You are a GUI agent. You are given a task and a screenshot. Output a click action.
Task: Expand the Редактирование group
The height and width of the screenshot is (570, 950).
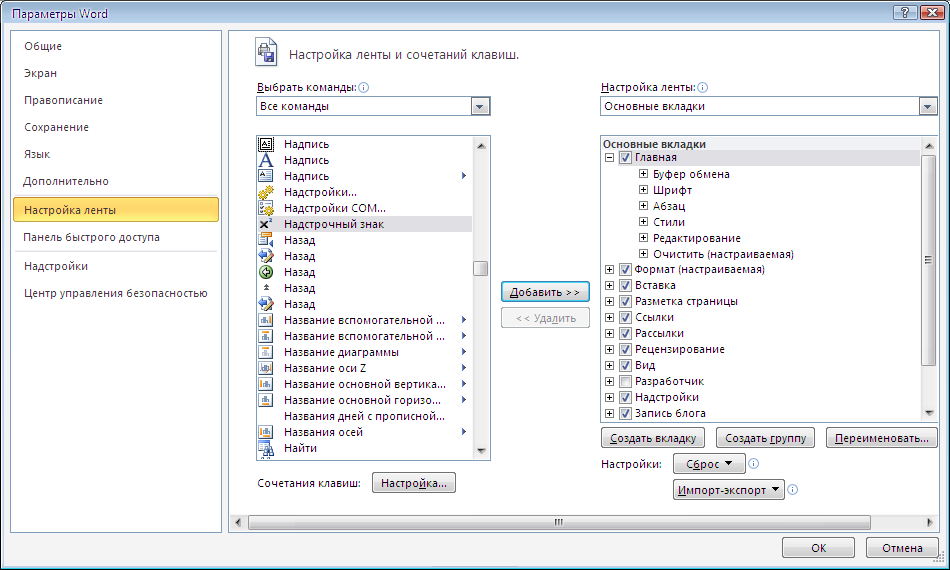click(x=643, y=237)
